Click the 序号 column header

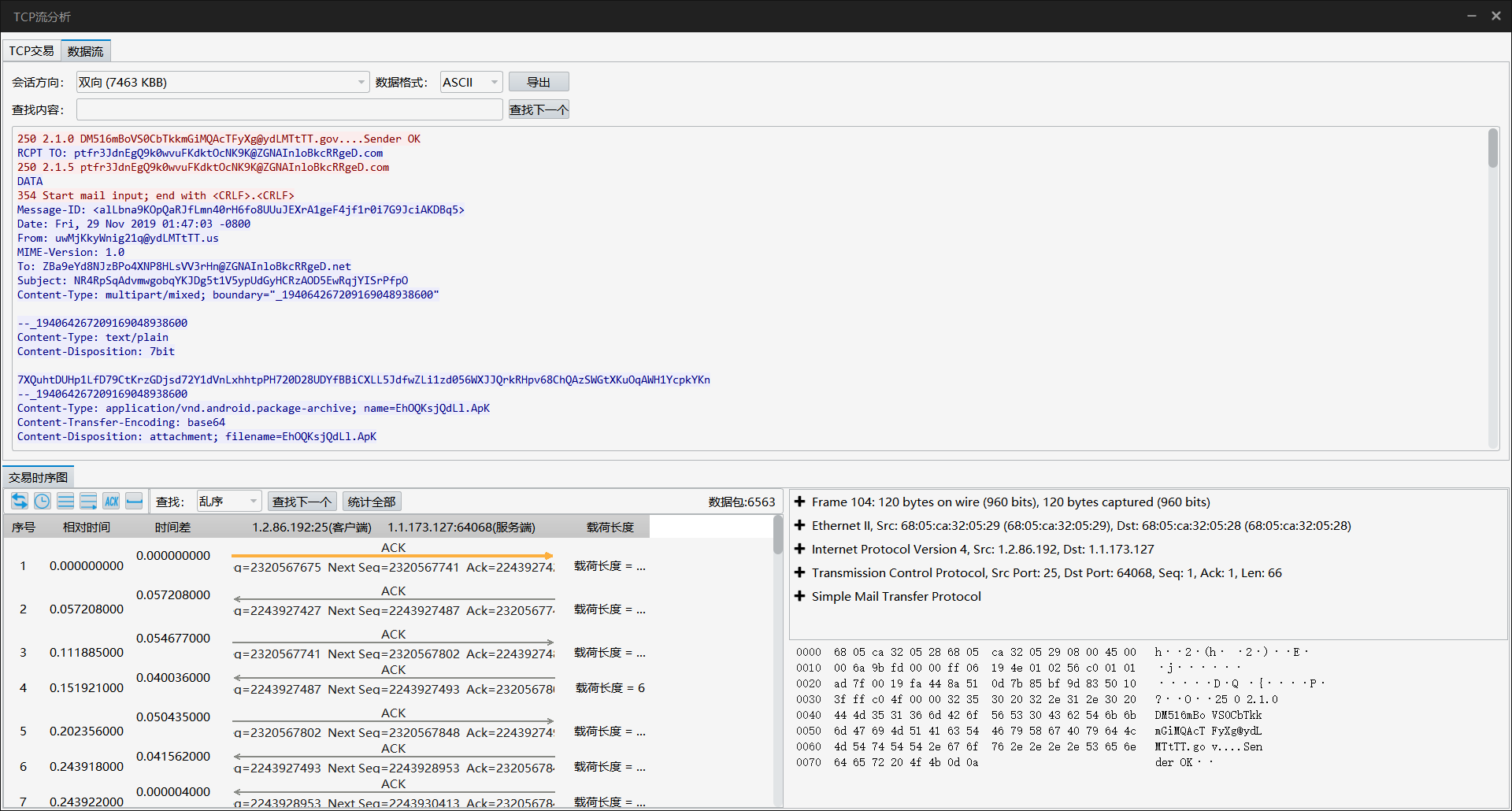point(24,527)
